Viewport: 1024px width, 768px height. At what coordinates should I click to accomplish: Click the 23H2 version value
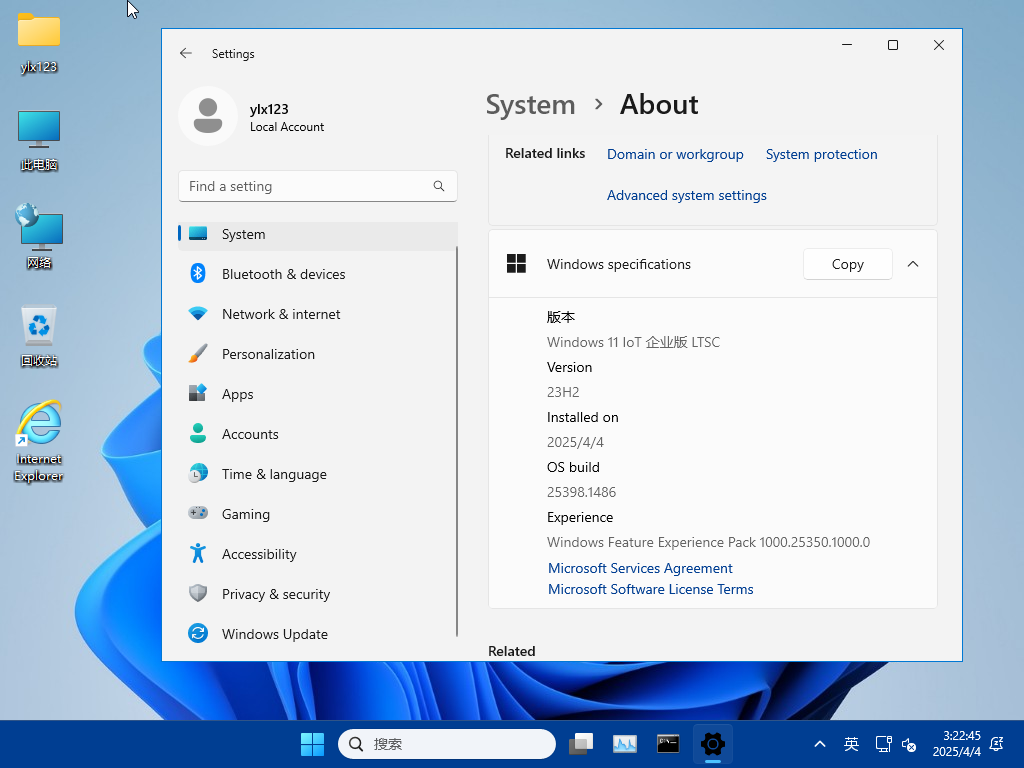(x=563, y=392)
